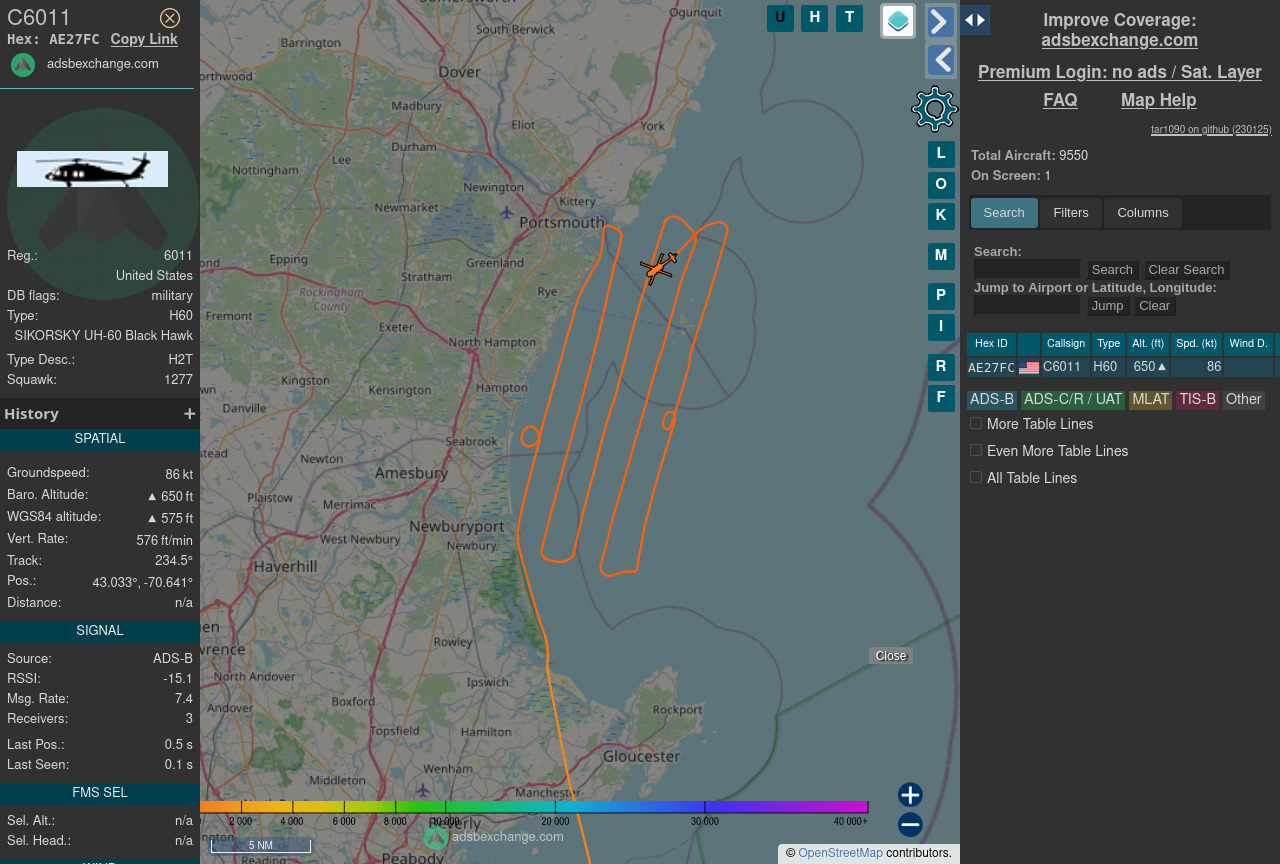Click the right chevron sidebar arrow
Image resolution: width=1280 pixels, height=864 pixels.
[941, 21]
